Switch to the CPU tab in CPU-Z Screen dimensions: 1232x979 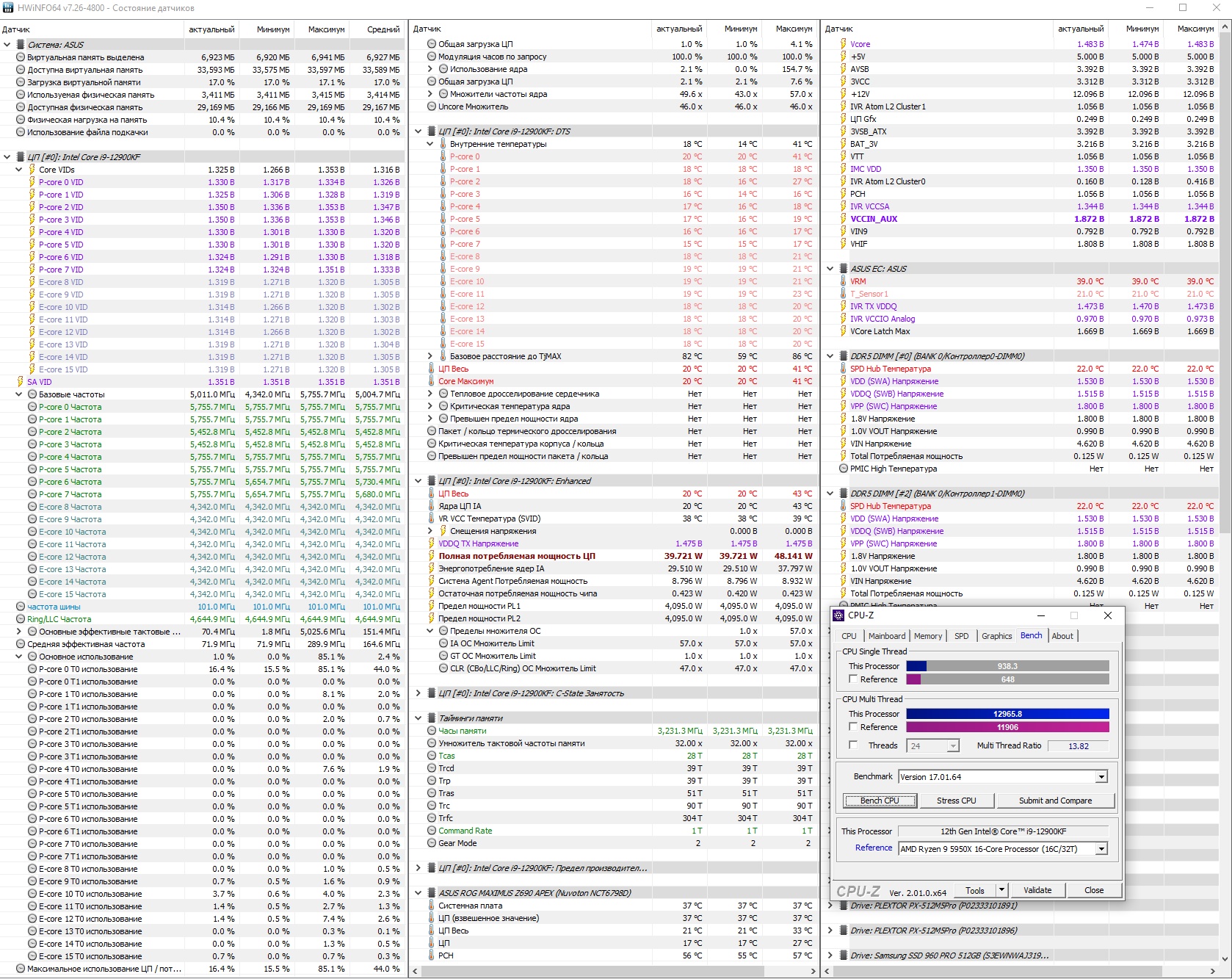[849, 636]
